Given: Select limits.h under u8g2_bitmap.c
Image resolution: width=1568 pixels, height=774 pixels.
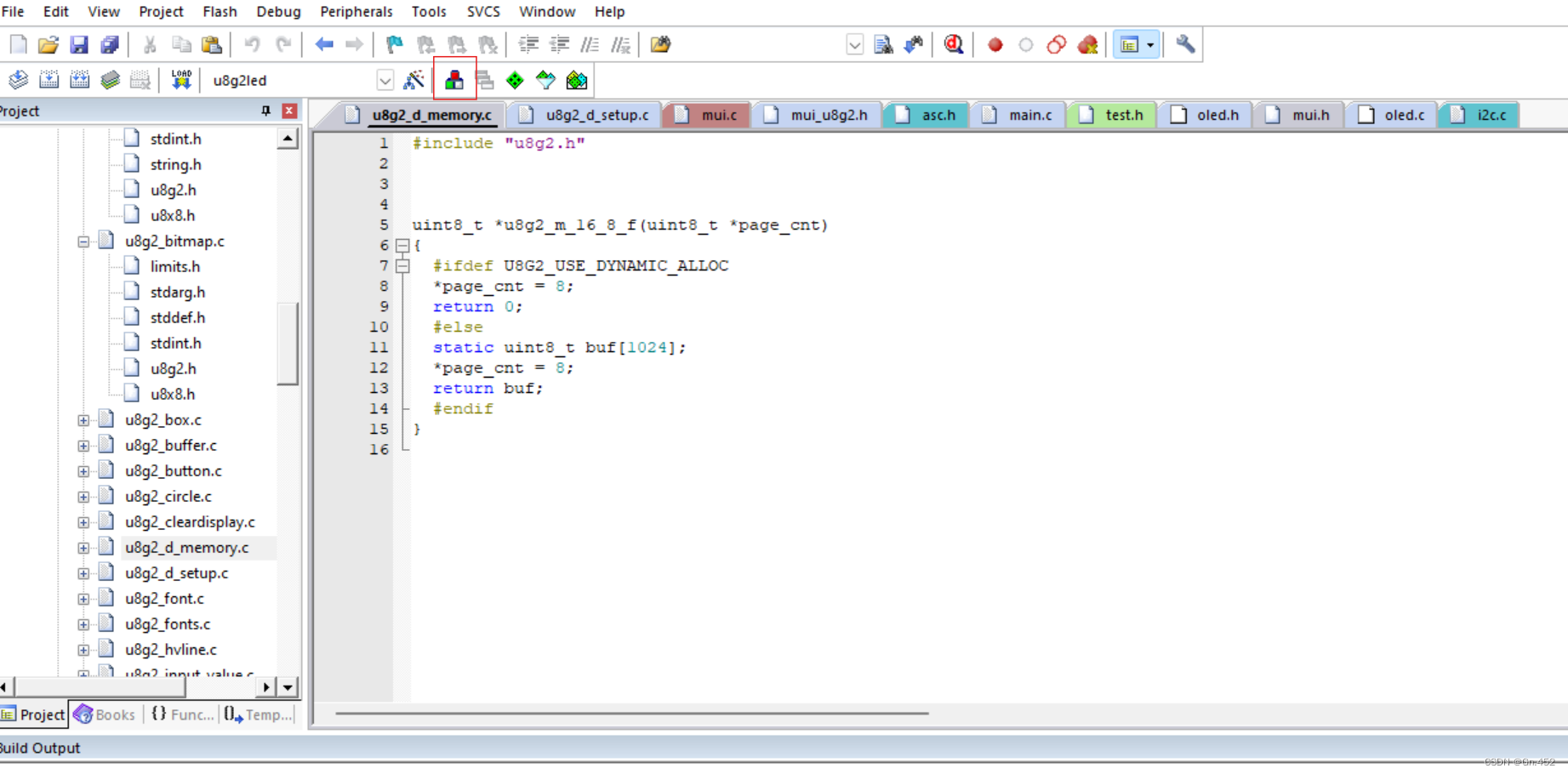Looking at the screenshot, I should tap(174, 267).
